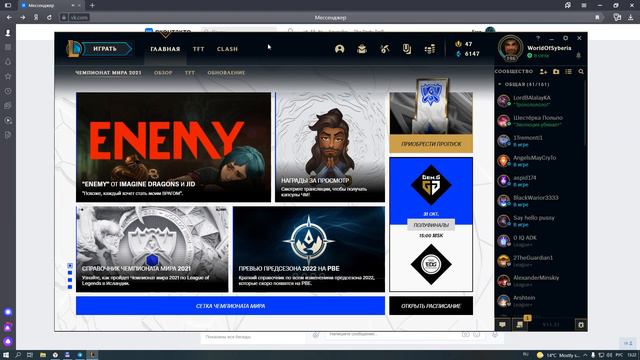Click ПРИОБРЕСТИ ПРОПУСК button

click(431, 144)
